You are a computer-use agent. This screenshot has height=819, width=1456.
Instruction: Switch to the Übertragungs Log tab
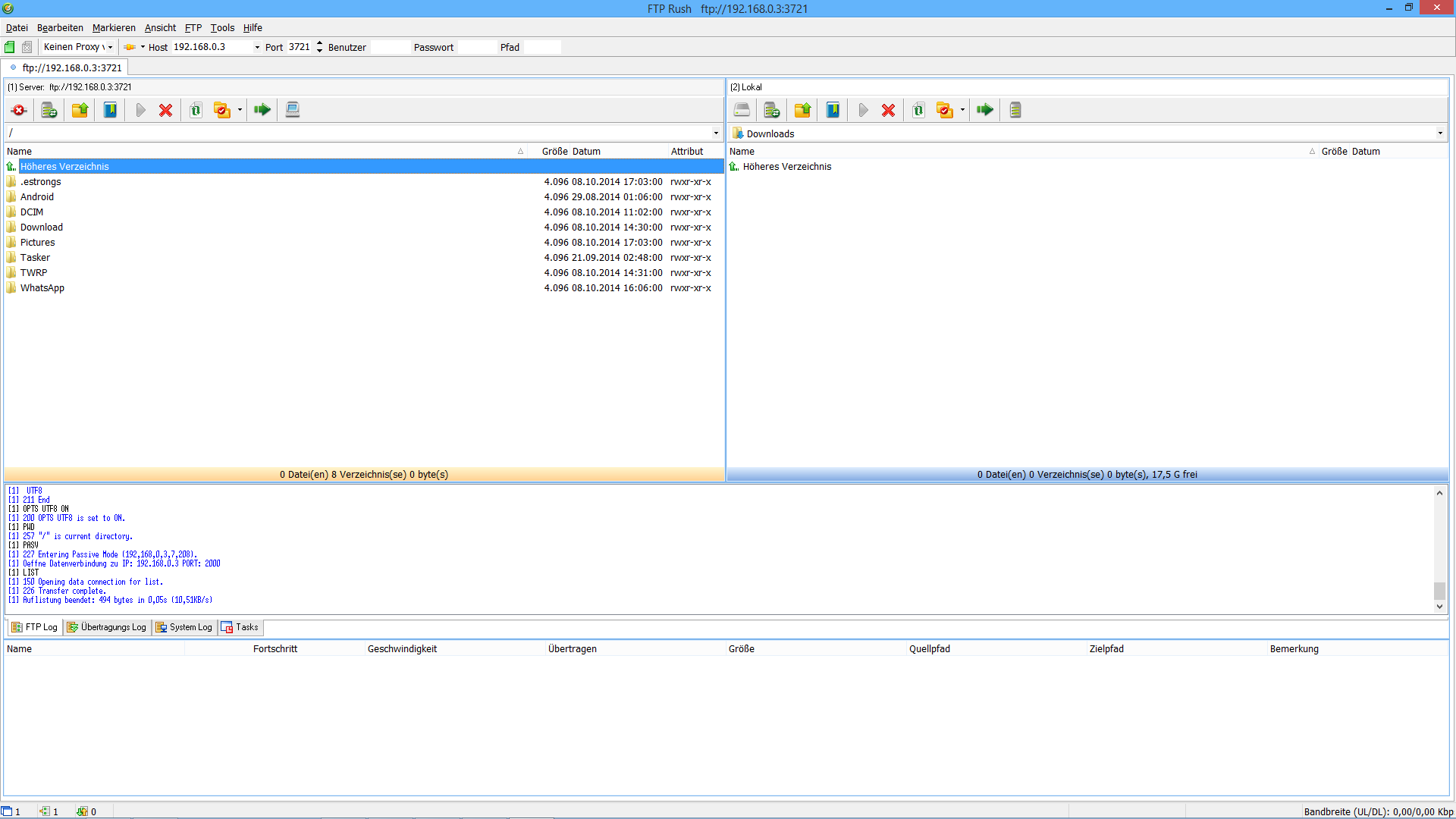point(107,627)
